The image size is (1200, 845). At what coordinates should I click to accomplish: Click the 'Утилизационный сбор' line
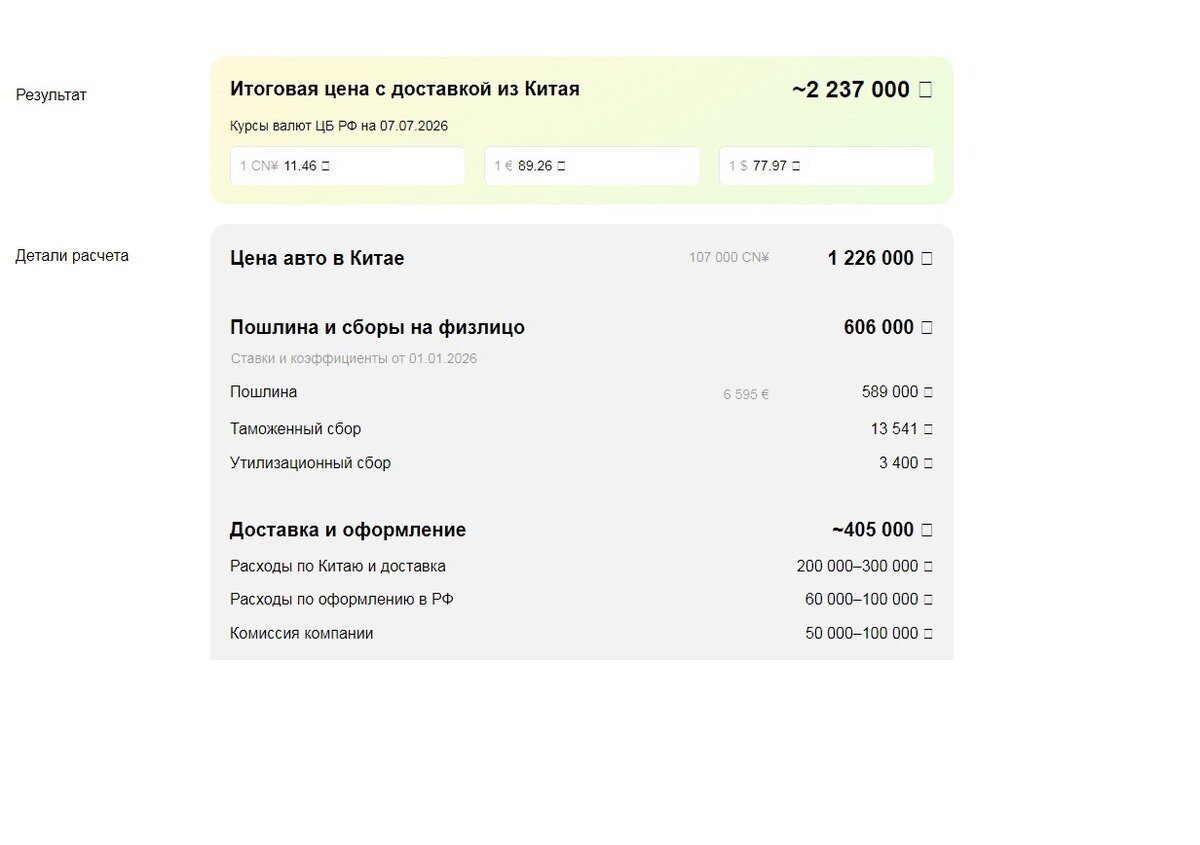pos(582,463)
